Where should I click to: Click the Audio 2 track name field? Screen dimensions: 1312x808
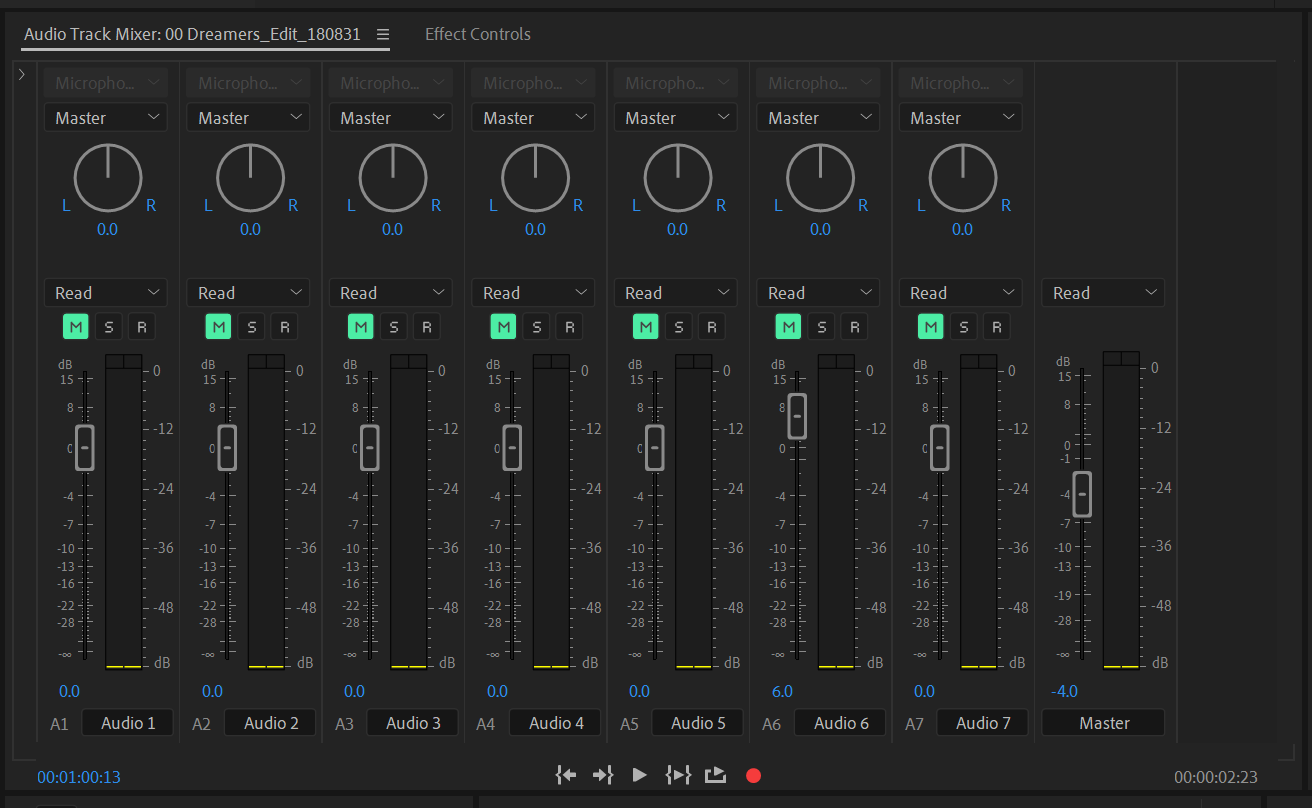coord(271,723)
